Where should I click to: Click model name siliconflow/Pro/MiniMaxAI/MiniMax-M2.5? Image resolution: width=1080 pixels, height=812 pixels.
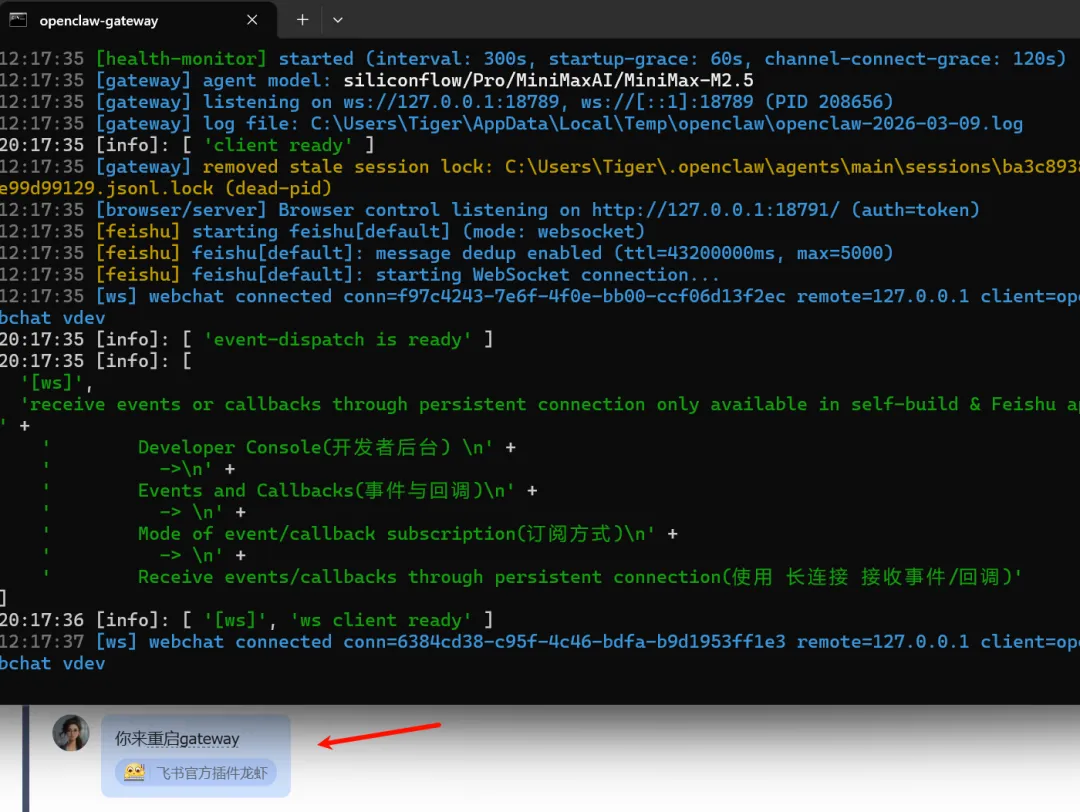pos(548,81)
